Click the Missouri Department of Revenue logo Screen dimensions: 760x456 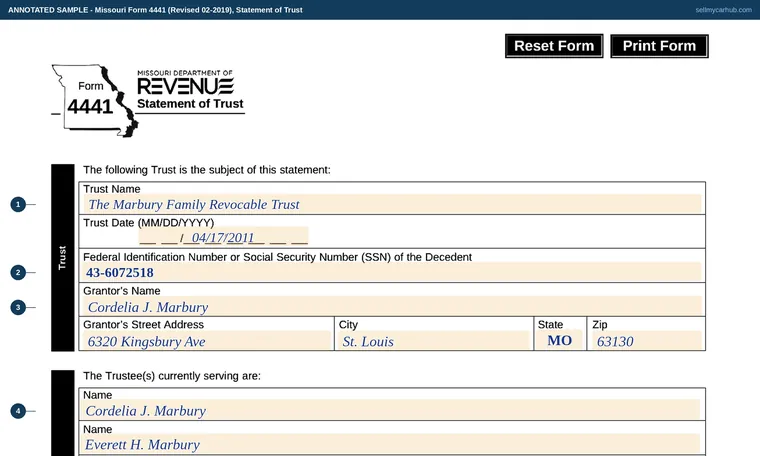click(185, 82)
